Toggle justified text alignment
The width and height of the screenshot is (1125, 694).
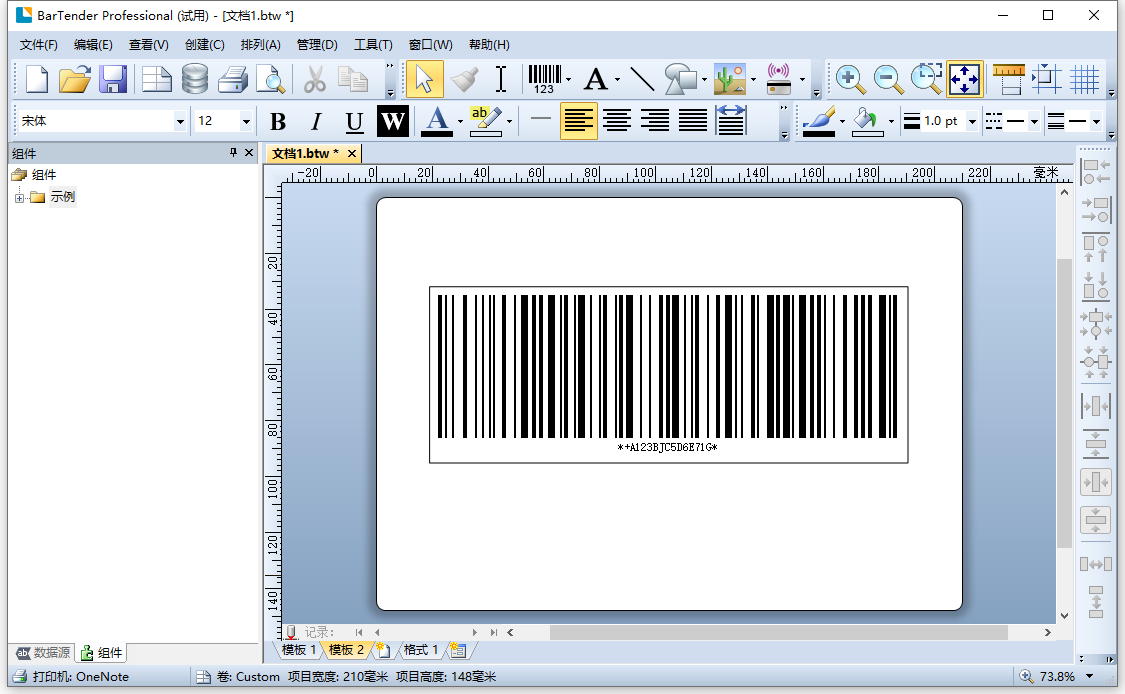click(693, 121)
